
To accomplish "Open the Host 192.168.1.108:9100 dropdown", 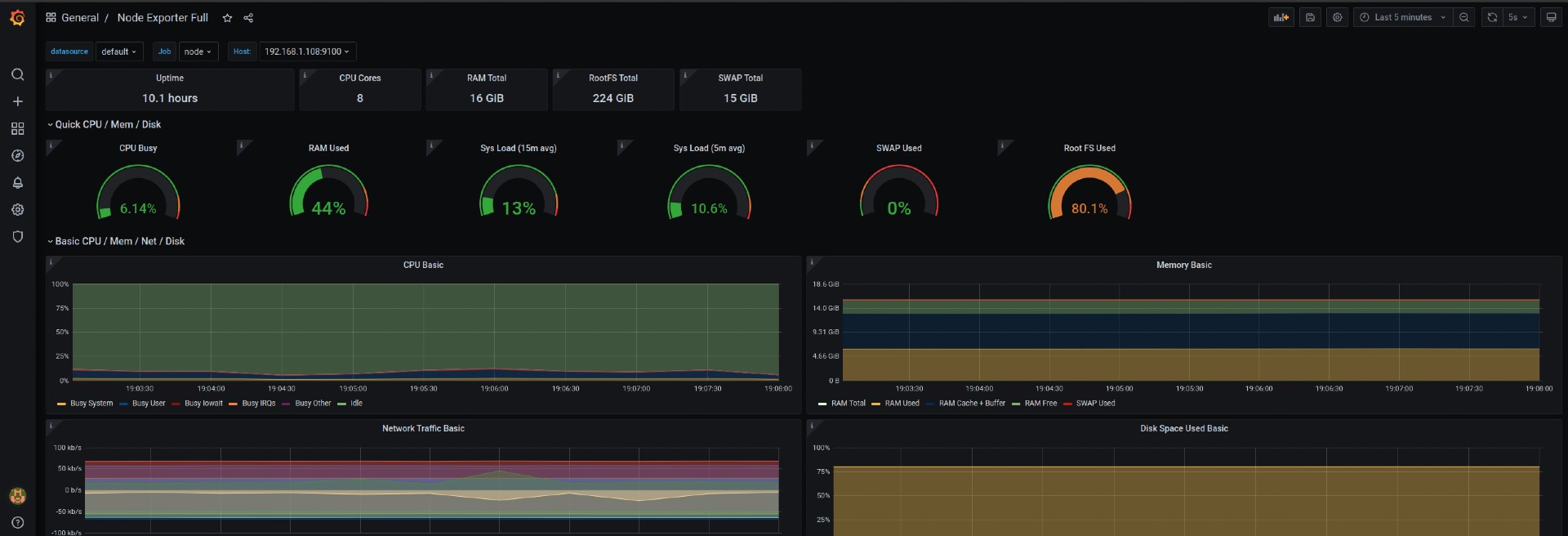I will point(307,51).
